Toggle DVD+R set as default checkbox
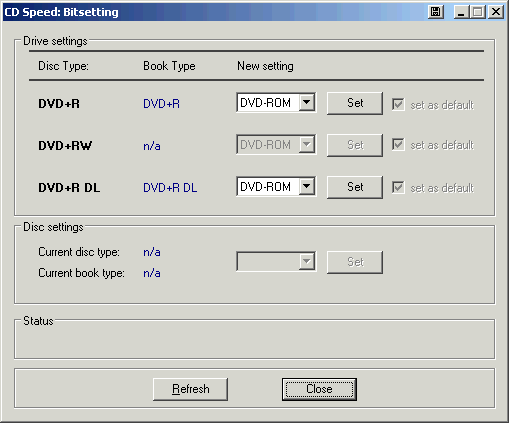The image size is (509, 423). point(398,104)
